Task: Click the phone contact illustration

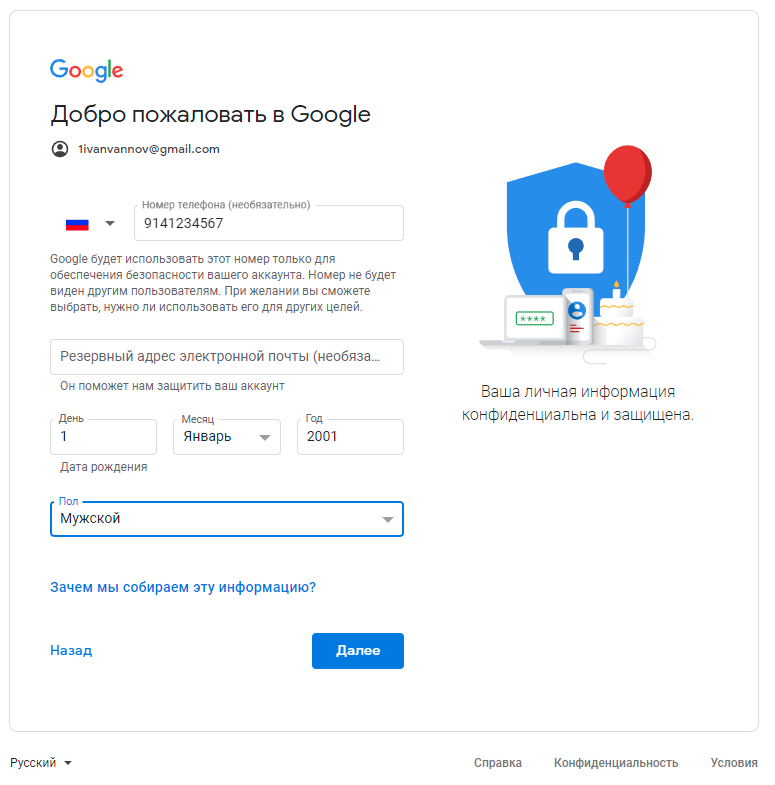Action: [577, 315]
